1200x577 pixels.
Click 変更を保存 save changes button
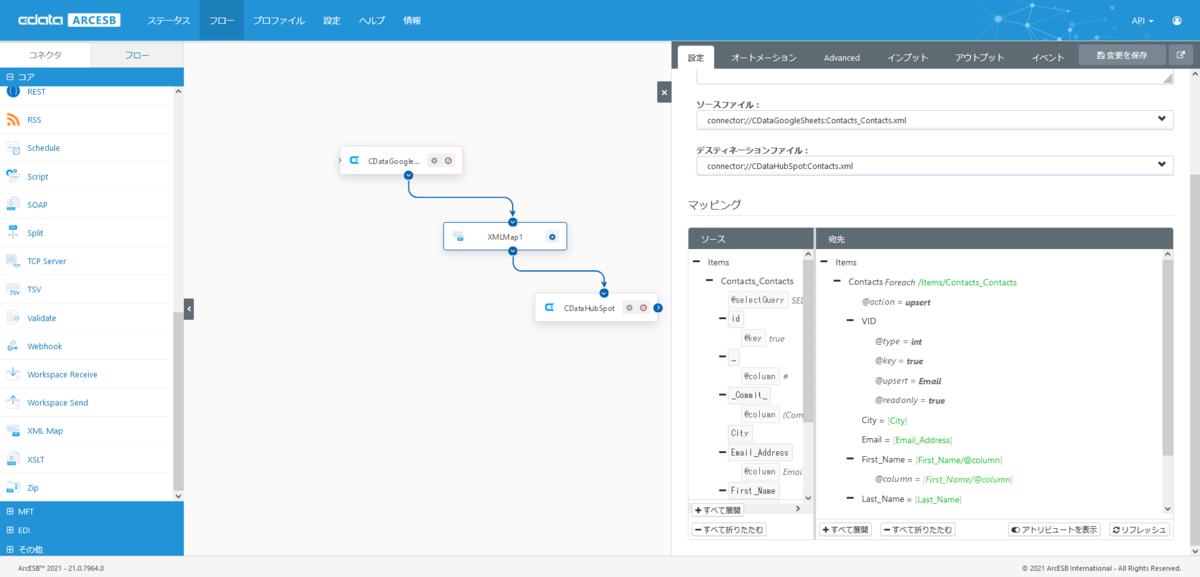coord(1123,55)
